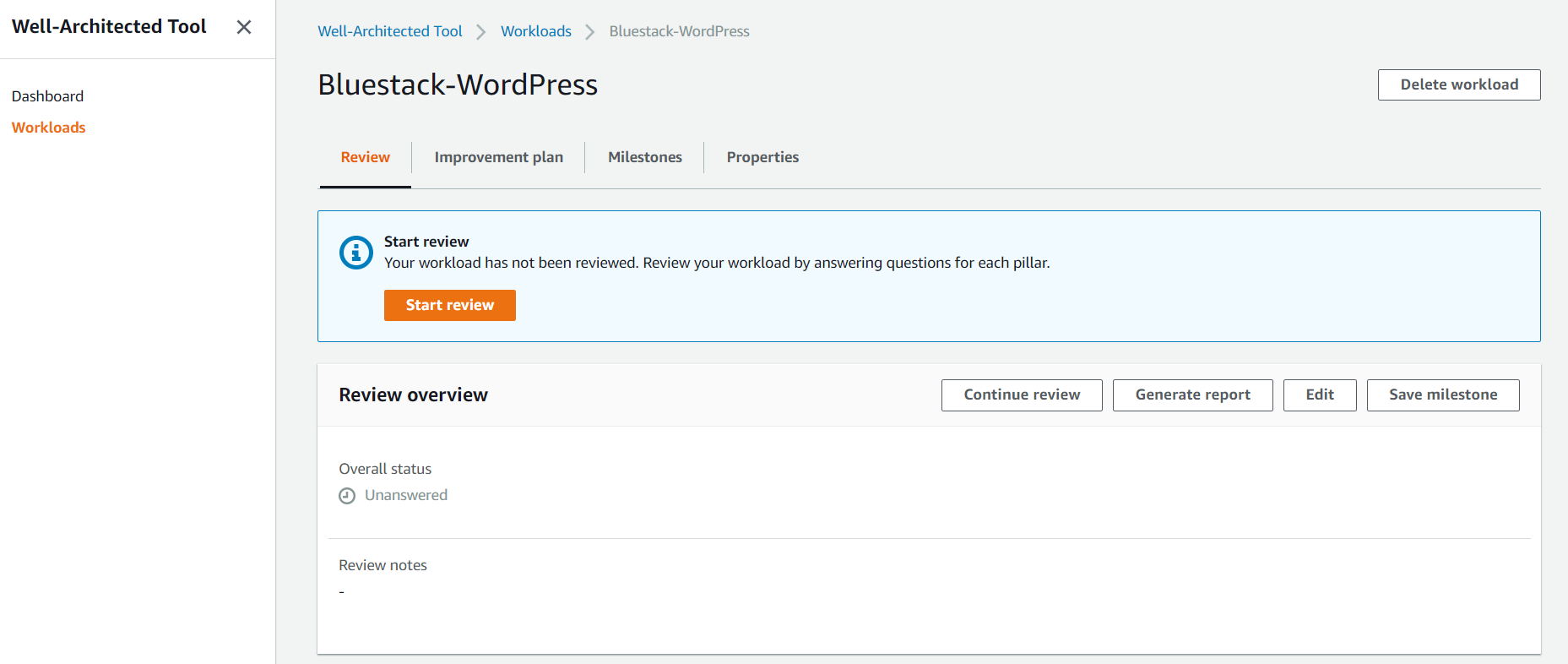Open the Milestones tab
The image size is (1568, 664).
(x=645, y=157)
